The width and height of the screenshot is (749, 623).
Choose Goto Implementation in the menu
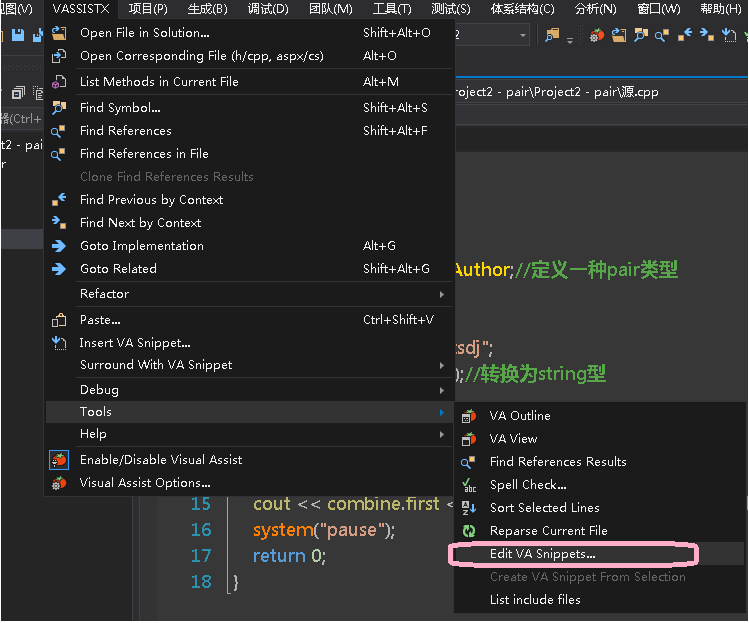[x=141, y=246]
